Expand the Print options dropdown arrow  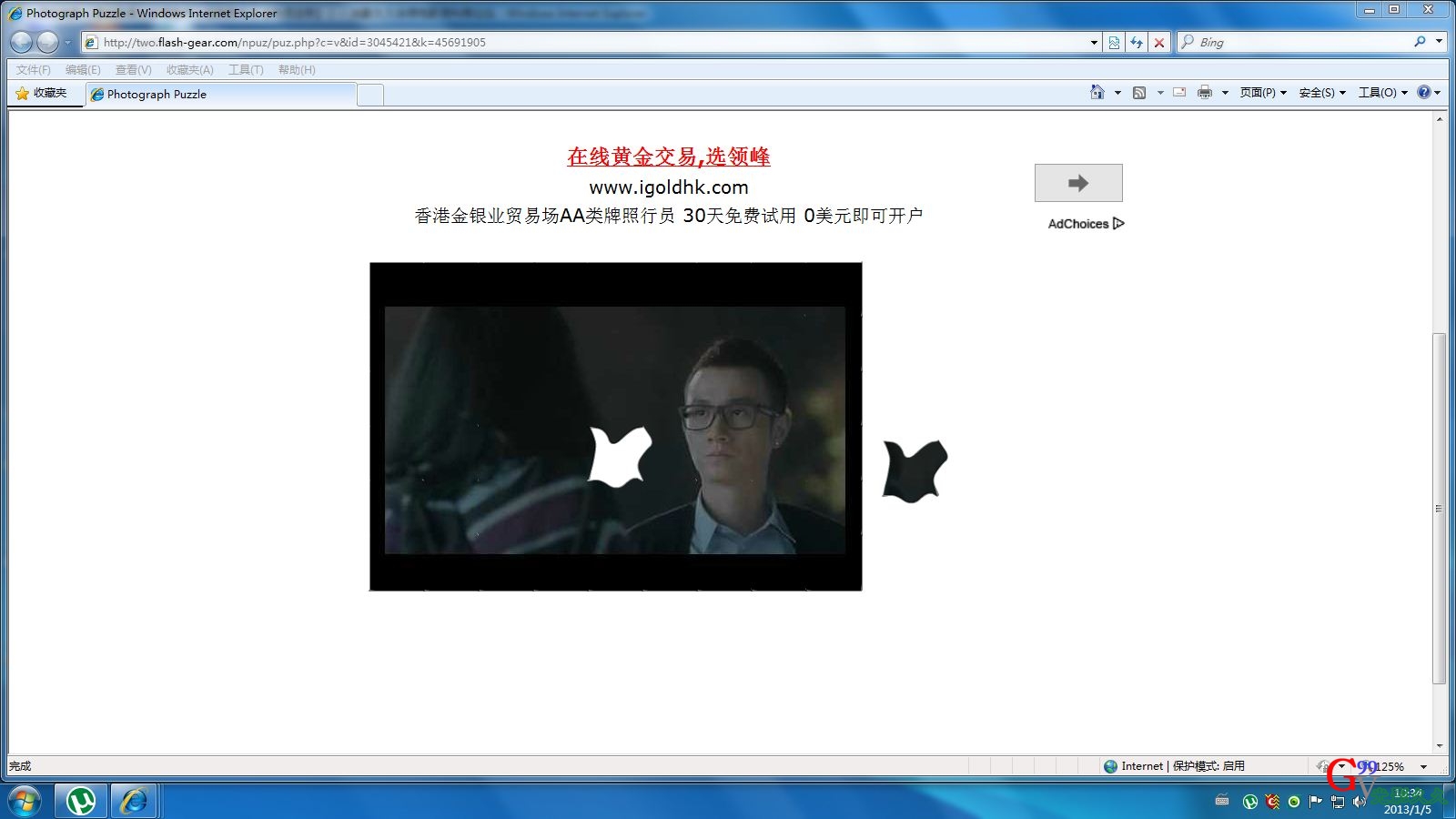(x=1225, y=93)
